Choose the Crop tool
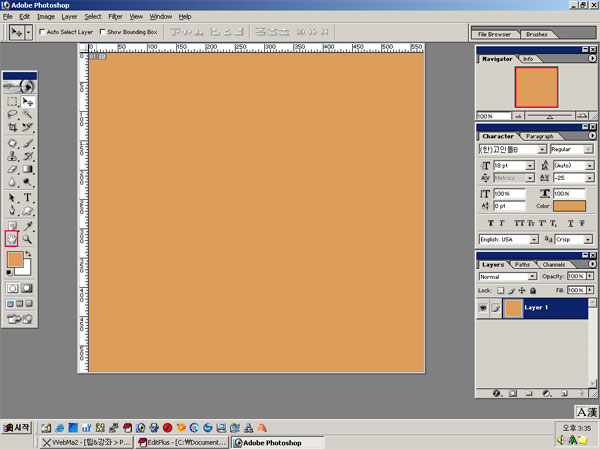 [12, 128]
